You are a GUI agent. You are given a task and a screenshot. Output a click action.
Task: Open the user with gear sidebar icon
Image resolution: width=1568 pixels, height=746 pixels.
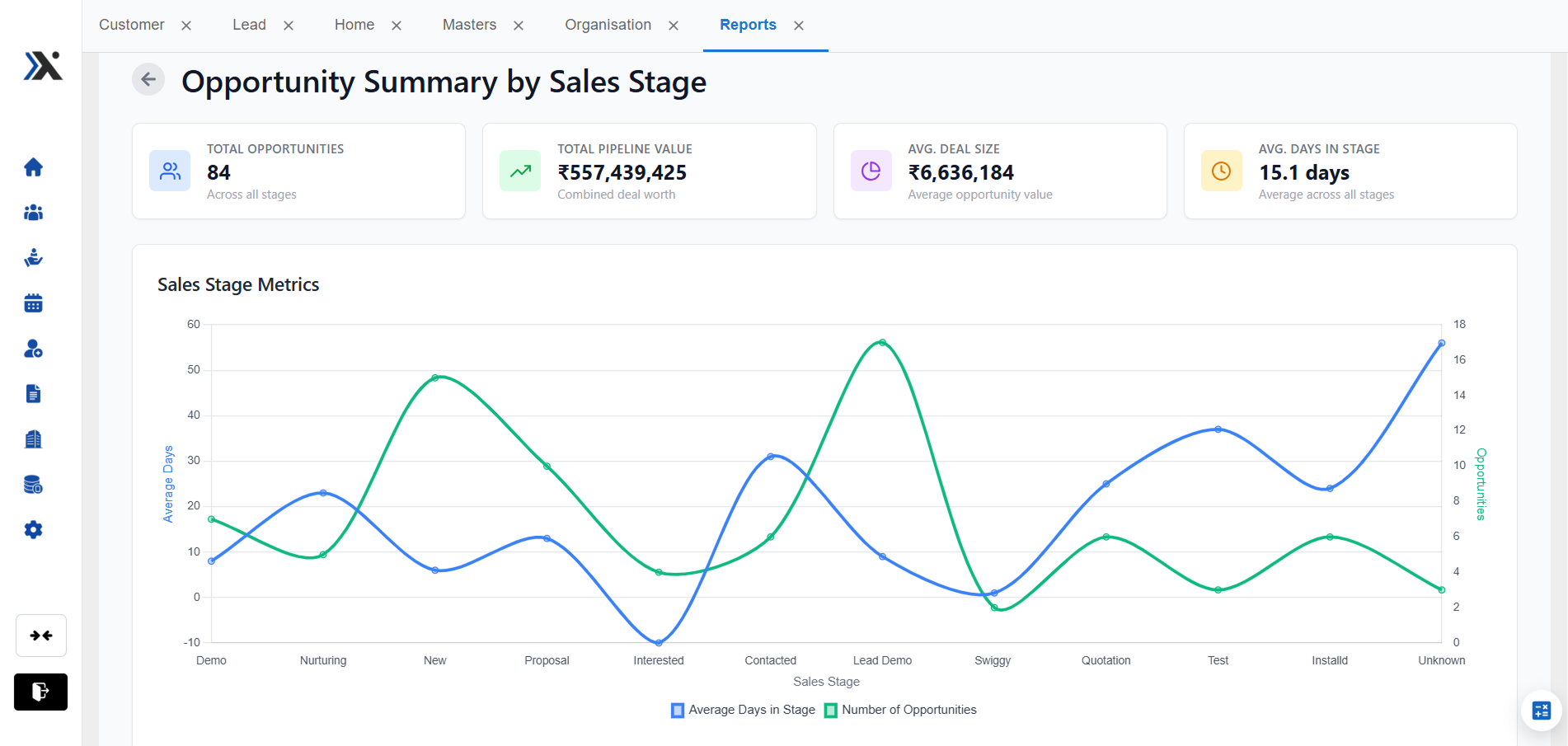tap(33, 349)
